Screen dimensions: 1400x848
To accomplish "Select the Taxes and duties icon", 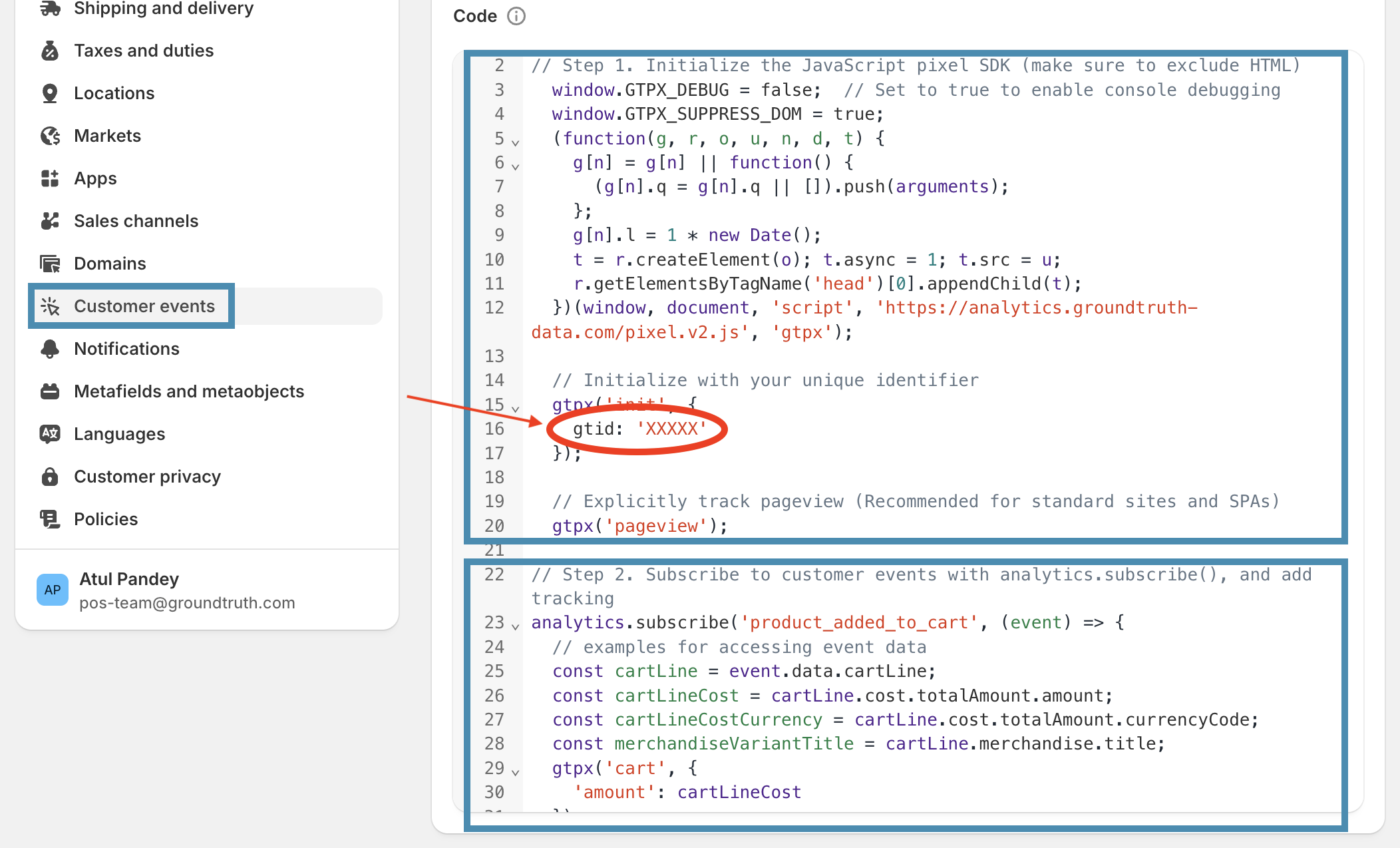I will (x=50, y=51).
